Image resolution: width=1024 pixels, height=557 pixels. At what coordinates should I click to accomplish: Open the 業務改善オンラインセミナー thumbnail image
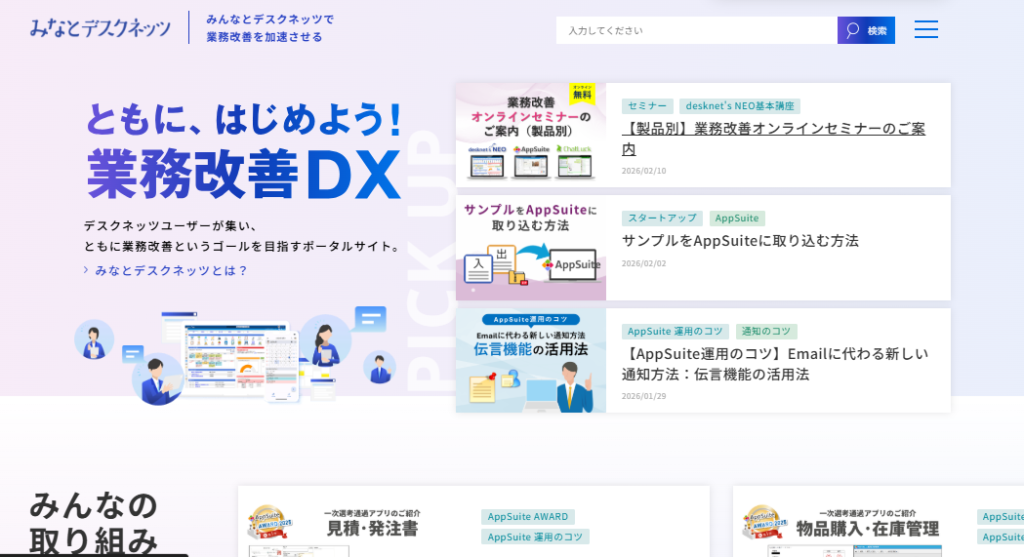point(531,135)
